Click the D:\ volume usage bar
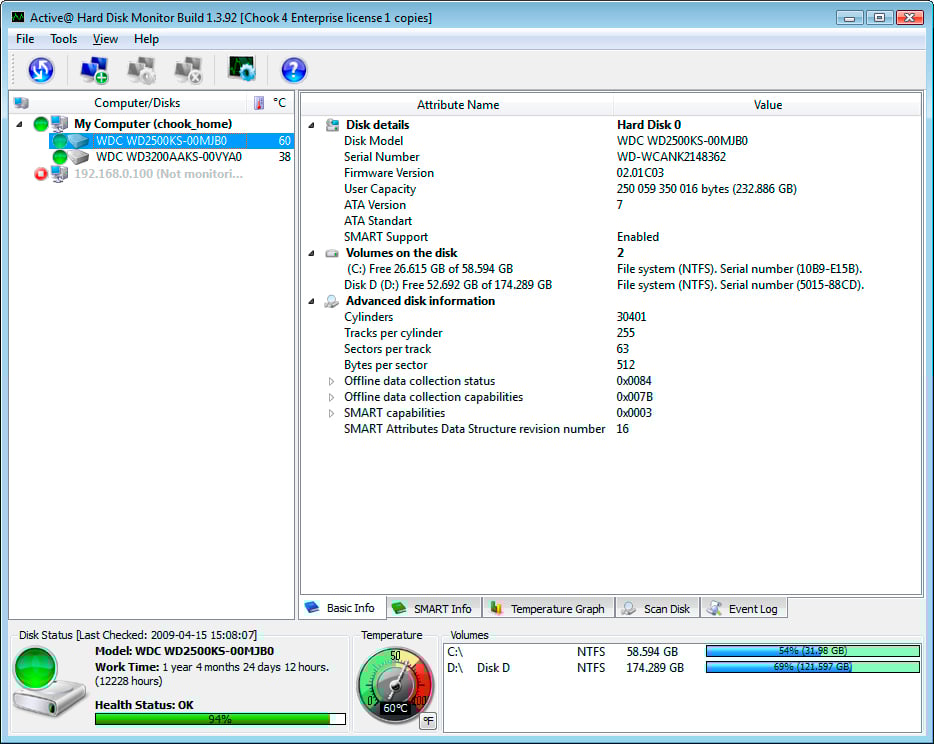 812,667
